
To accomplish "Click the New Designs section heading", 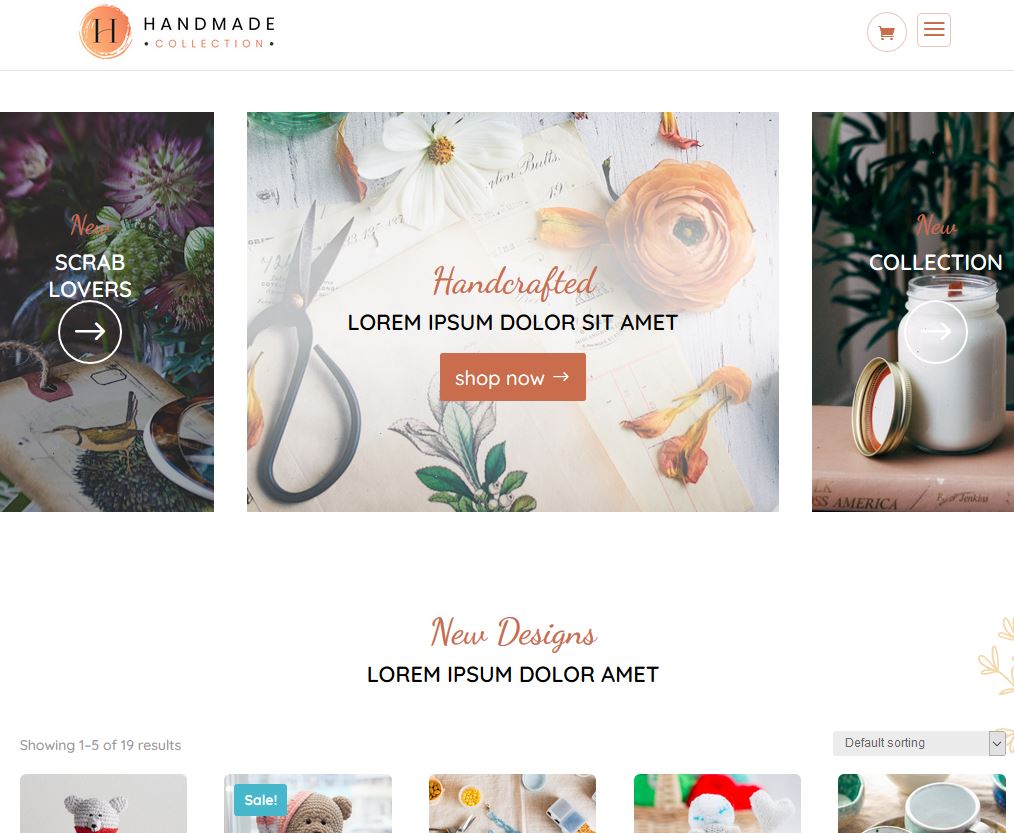I will point(513,633).
